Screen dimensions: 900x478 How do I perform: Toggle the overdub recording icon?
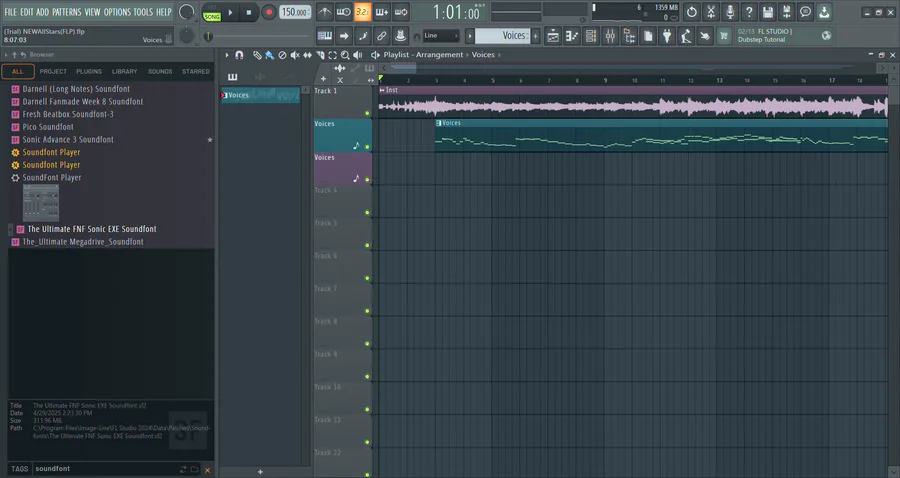tap(382, 11)
